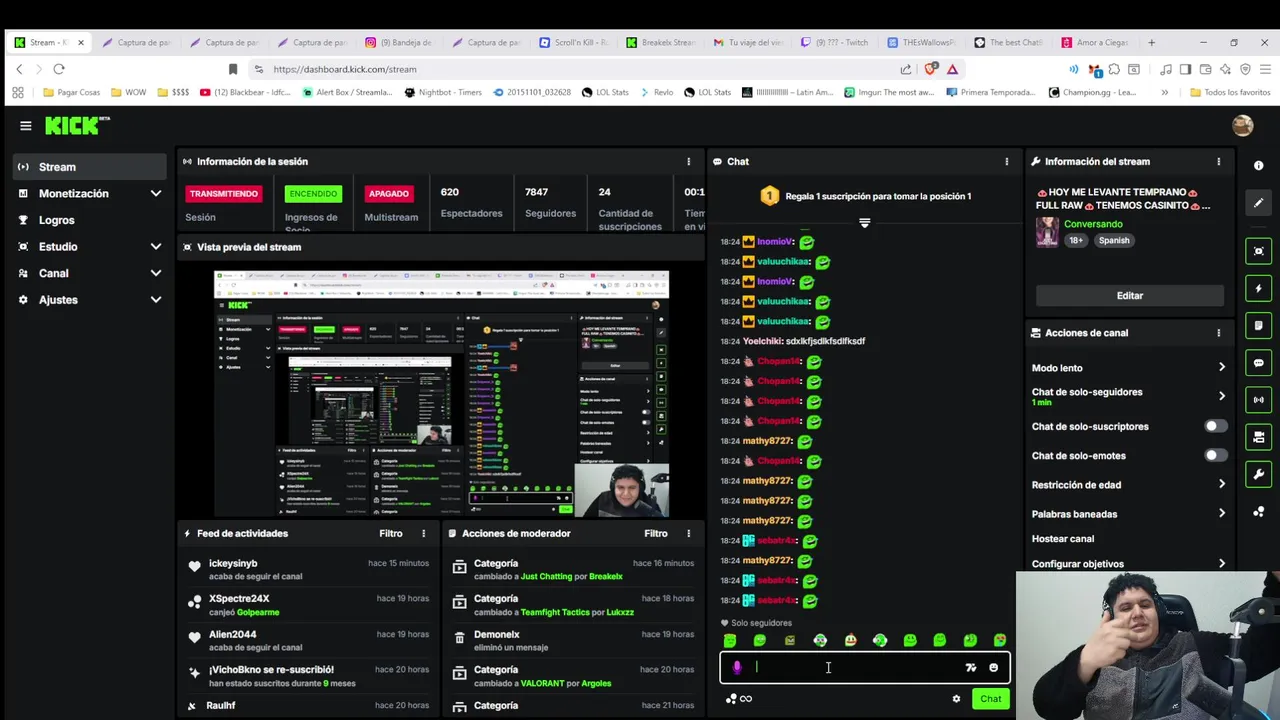Open the user profile avatar menu
Image resolution: width=1280 pixels, height=720 pixels.
(x=1242, y=125)
